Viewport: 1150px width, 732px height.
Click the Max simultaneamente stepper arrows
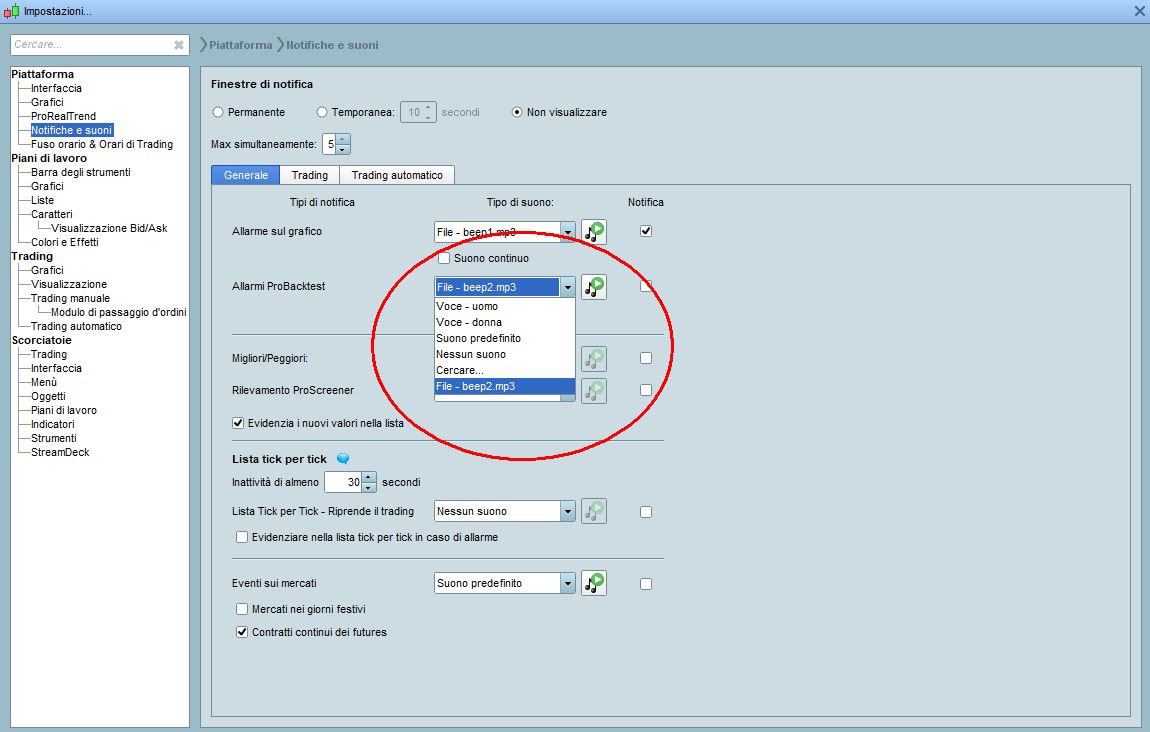(343, 144)
